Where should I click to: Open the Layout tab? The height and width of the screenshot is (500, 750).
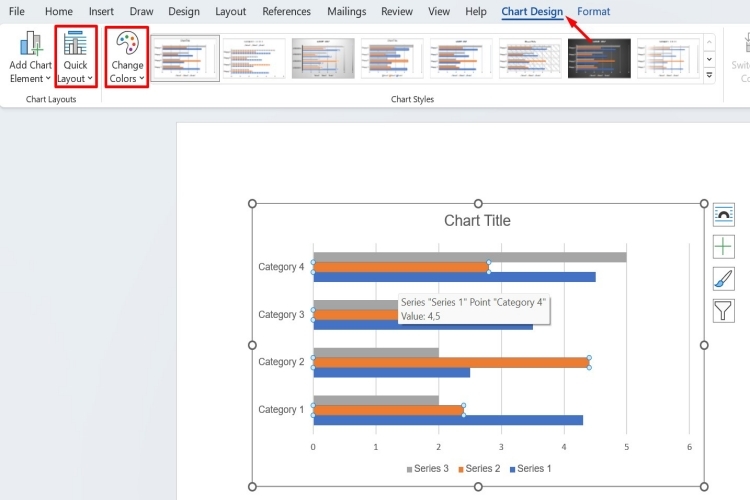(x=230, y=11)
